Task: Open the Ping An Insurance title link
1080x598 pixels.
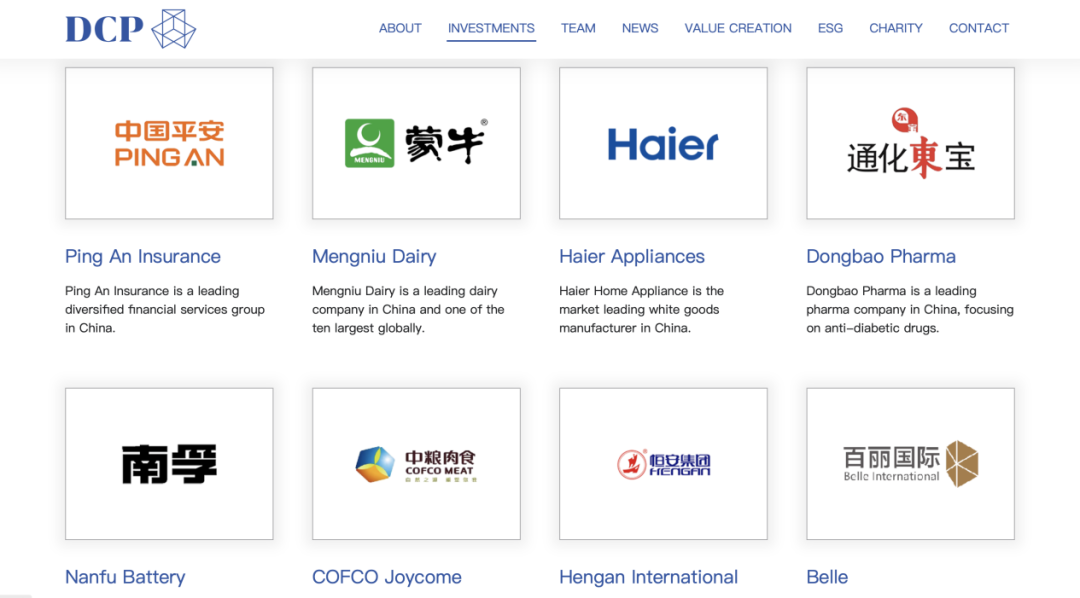Action: [143, 256]
